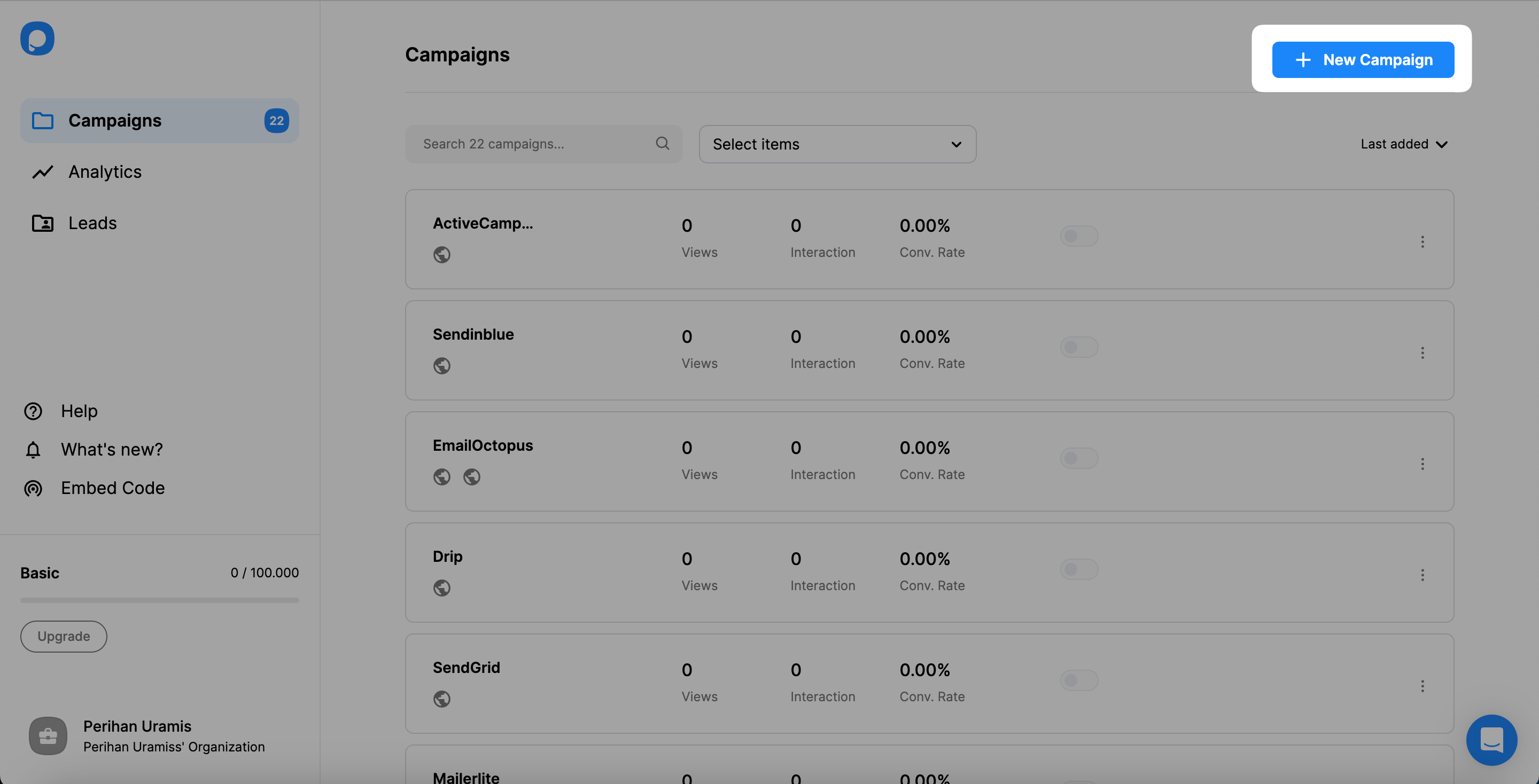This screenshot has width=1539, height=784.
Task: Toggle the ActiveCampaign campaign switch on
Action: pos(1078,236)
